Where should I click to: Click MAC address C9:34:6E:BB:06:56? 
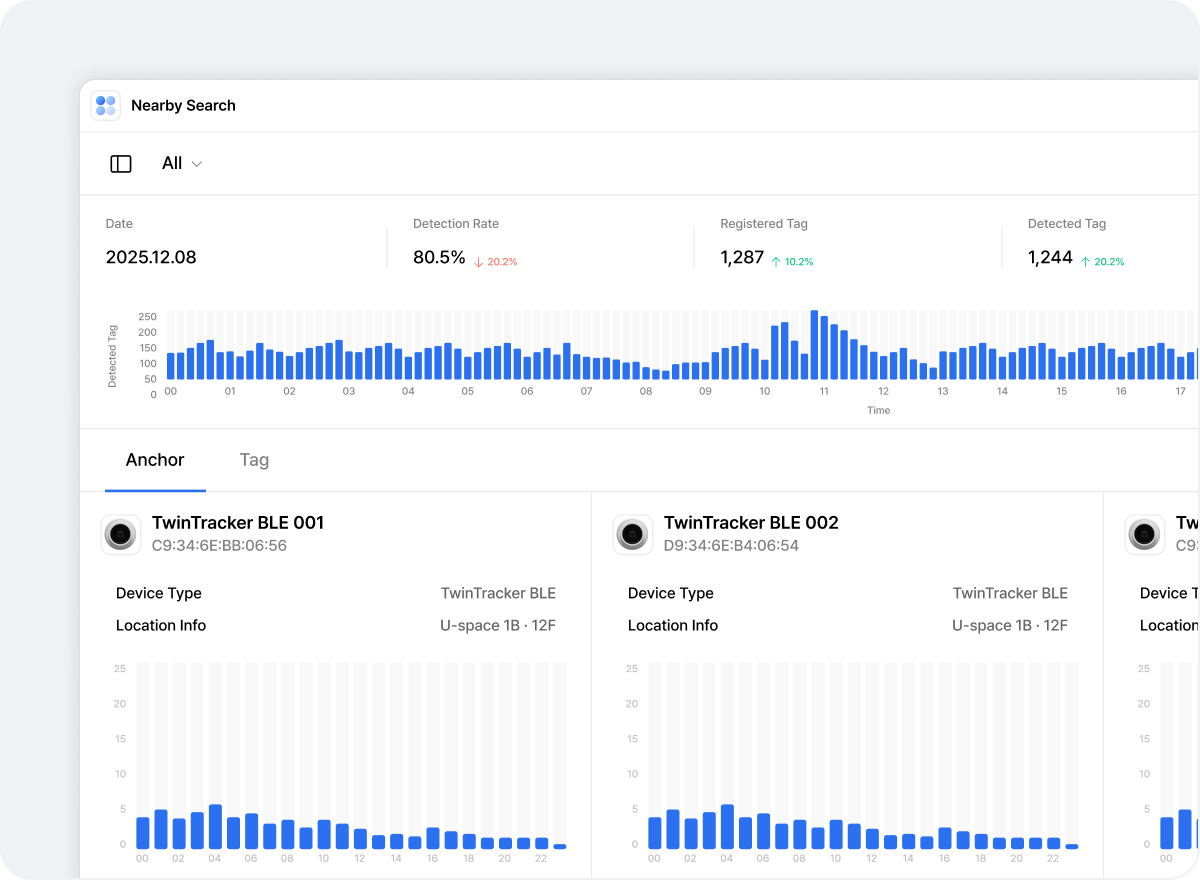click(x=219, y=546)
